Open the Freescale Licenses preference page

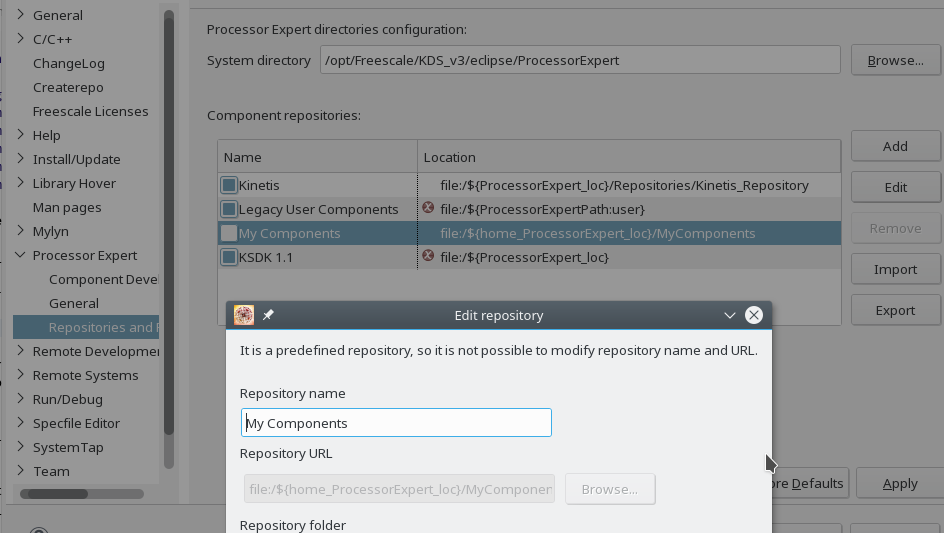[90, 111]
